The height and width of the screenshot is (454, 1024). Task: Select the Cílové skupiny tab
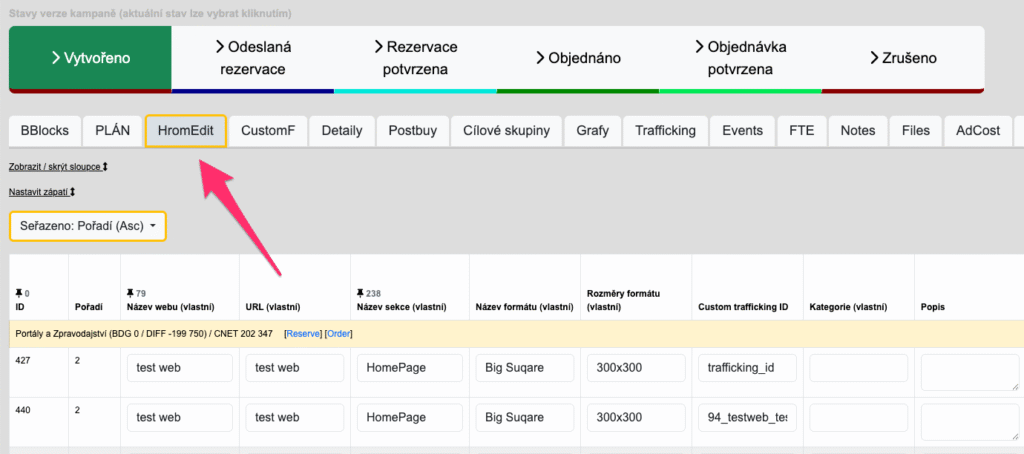pyautogui.click(x=506, y=131)
